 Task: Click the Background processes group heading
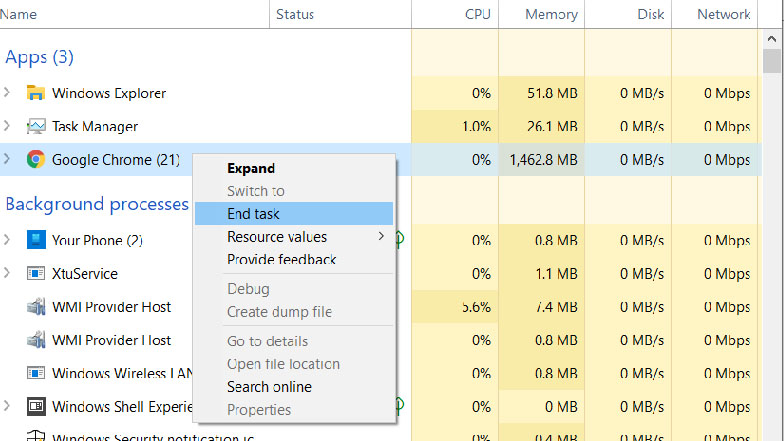[97, 204]
